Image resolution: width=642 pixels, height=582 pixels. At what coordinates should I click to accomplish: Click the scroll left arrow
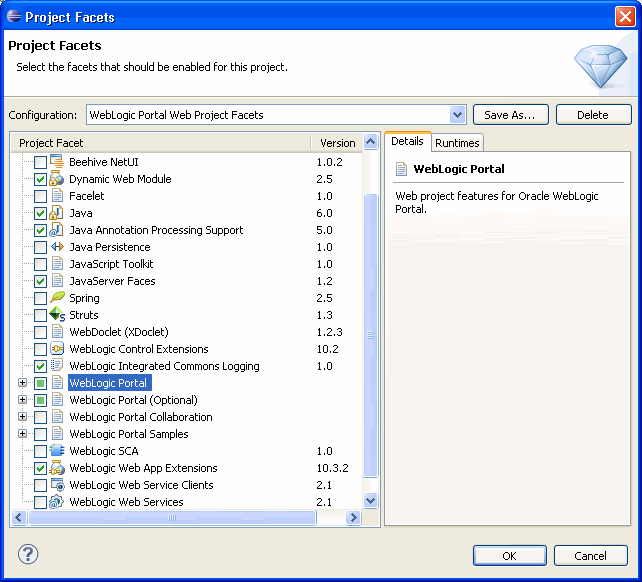click(x=19, y=517)
